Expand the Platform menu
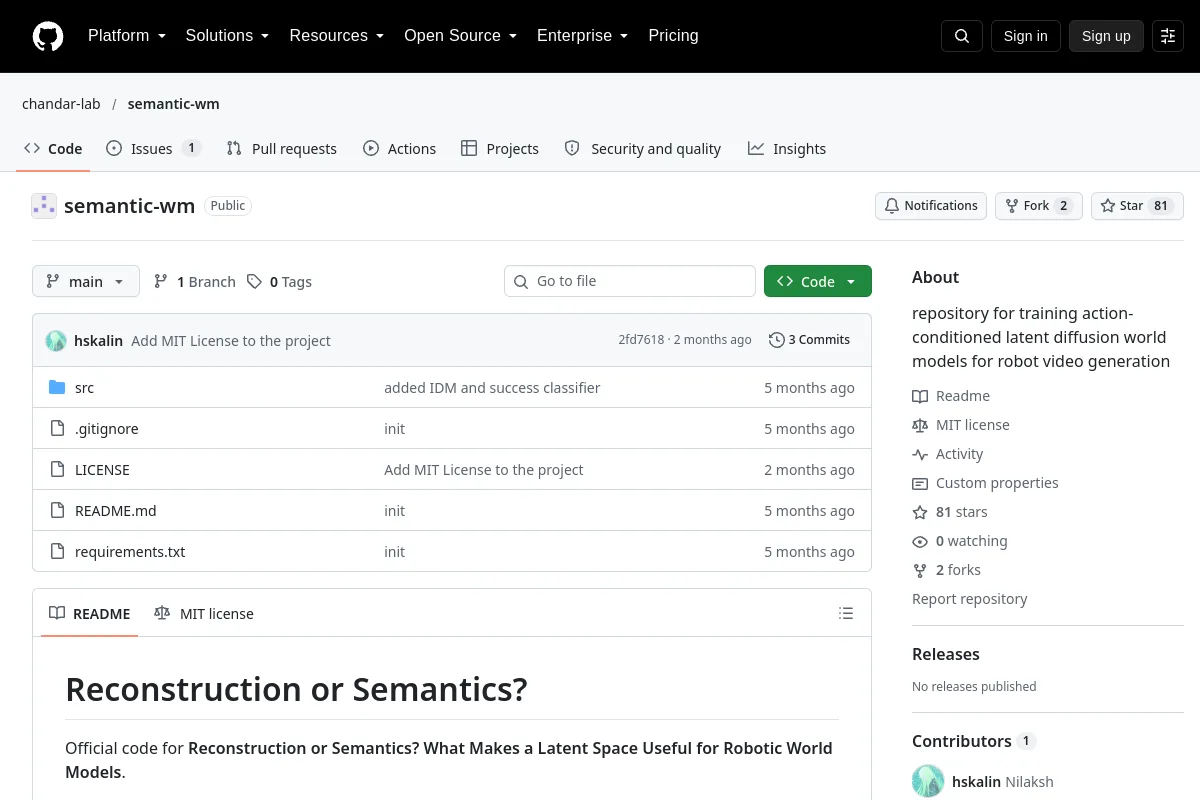 127,36
